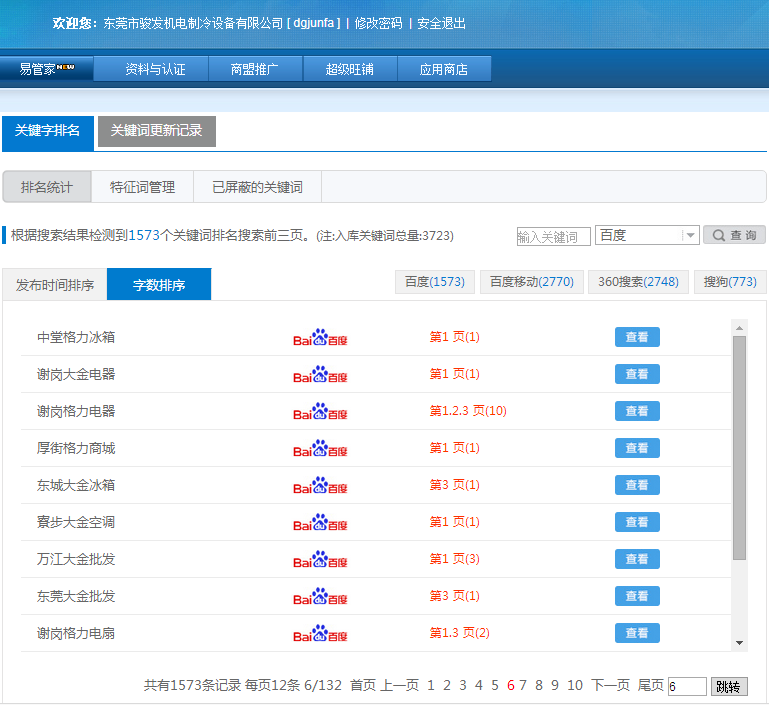769x705 pixels.
Task: Open 超级旺铺 in the navigation bar
Action: pos(349,69)
